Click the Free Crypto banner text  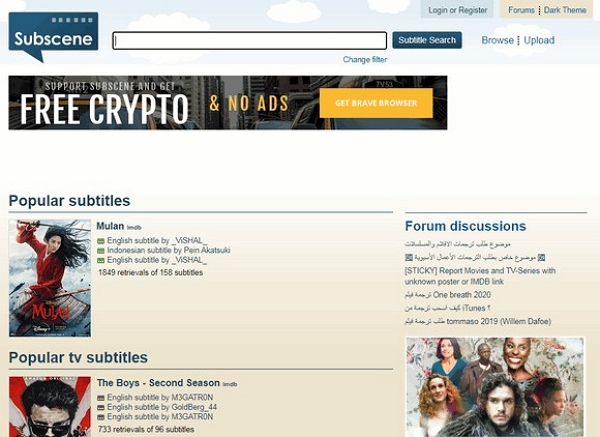coord(104,109)
